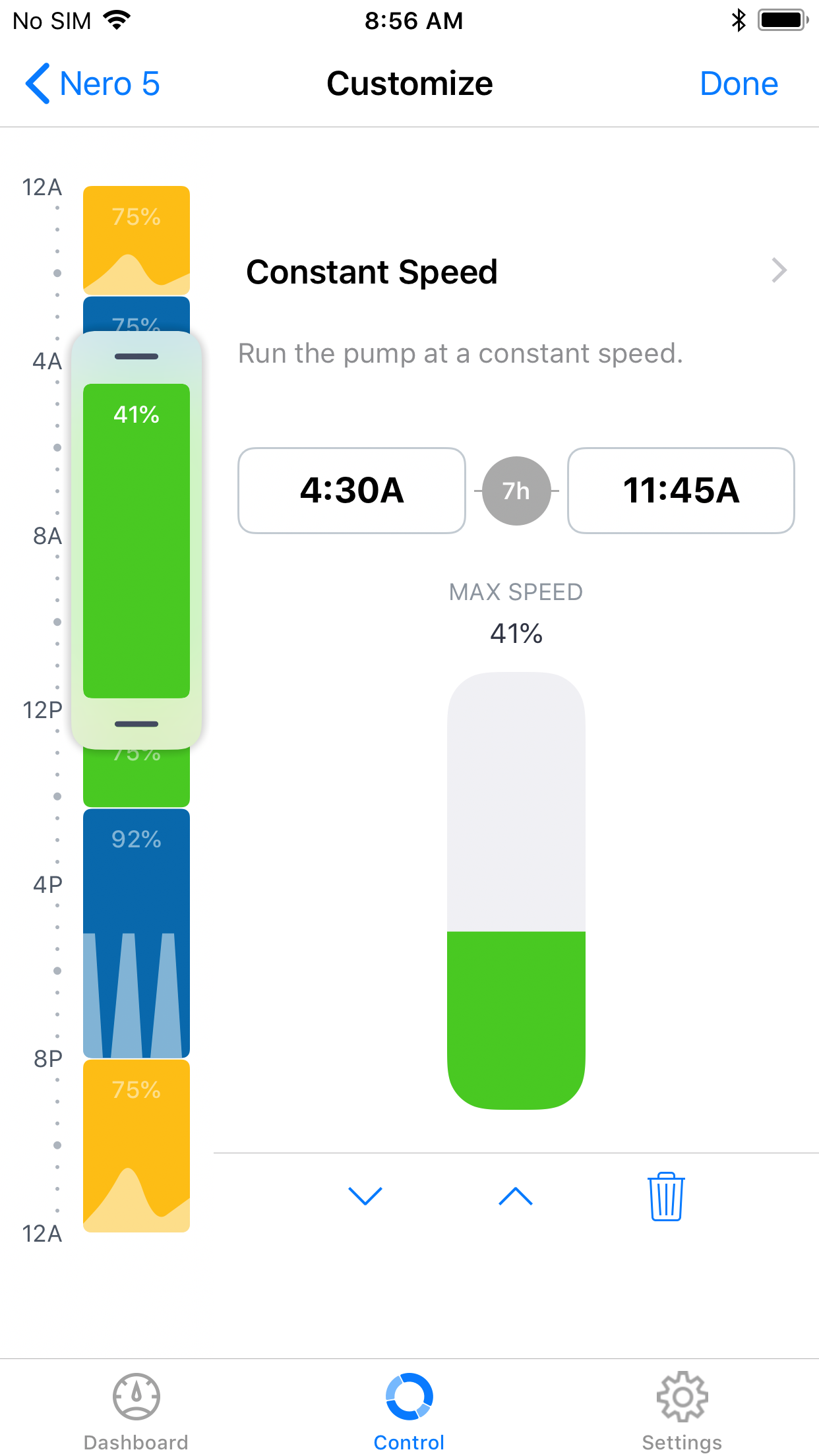Tap Done to finish customizing
The image size is (819, 1456).
tap(739, 84)
